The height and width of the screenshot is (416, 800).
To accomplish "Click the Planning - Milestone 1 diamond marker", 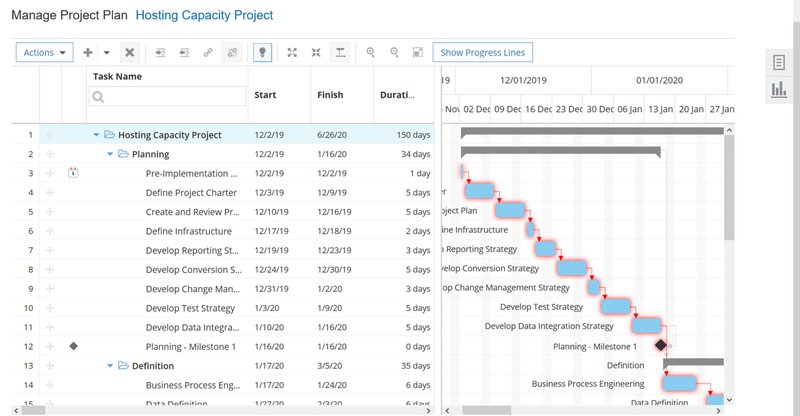I will (660, 345).
